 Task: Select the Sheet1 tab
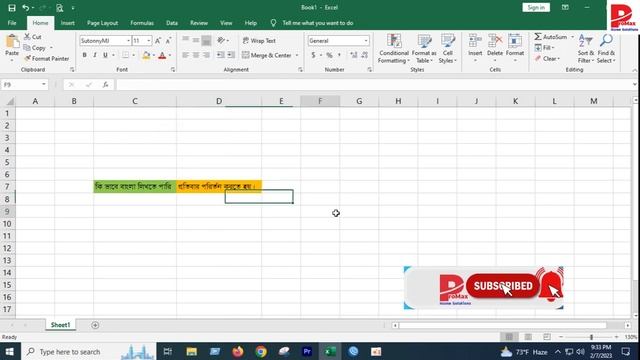point(60,325)
